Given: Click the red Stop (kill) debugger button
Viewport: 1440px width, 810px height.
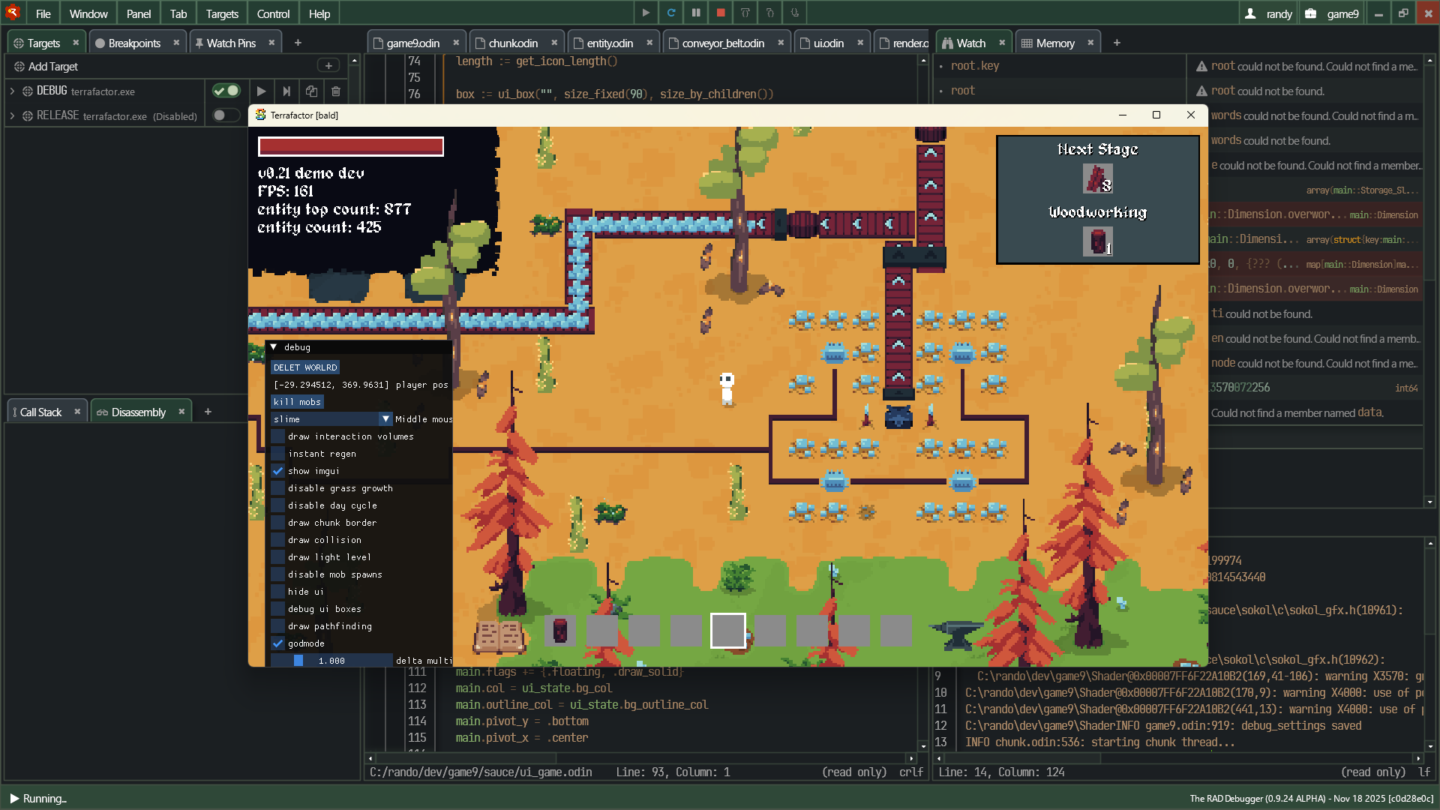Looking at the screenshot, I should pos(720,13).
